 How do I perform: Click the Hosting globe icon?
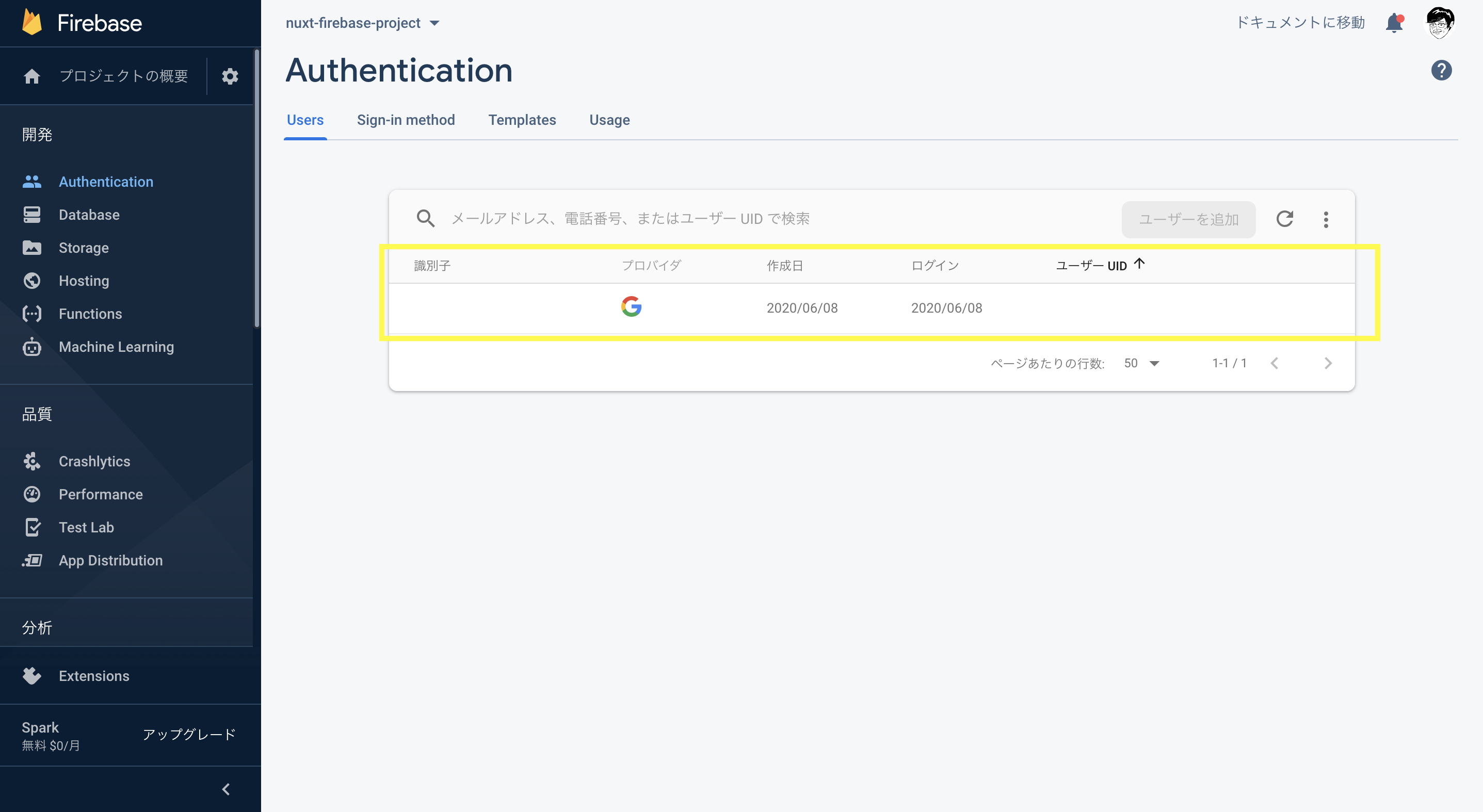31,281
